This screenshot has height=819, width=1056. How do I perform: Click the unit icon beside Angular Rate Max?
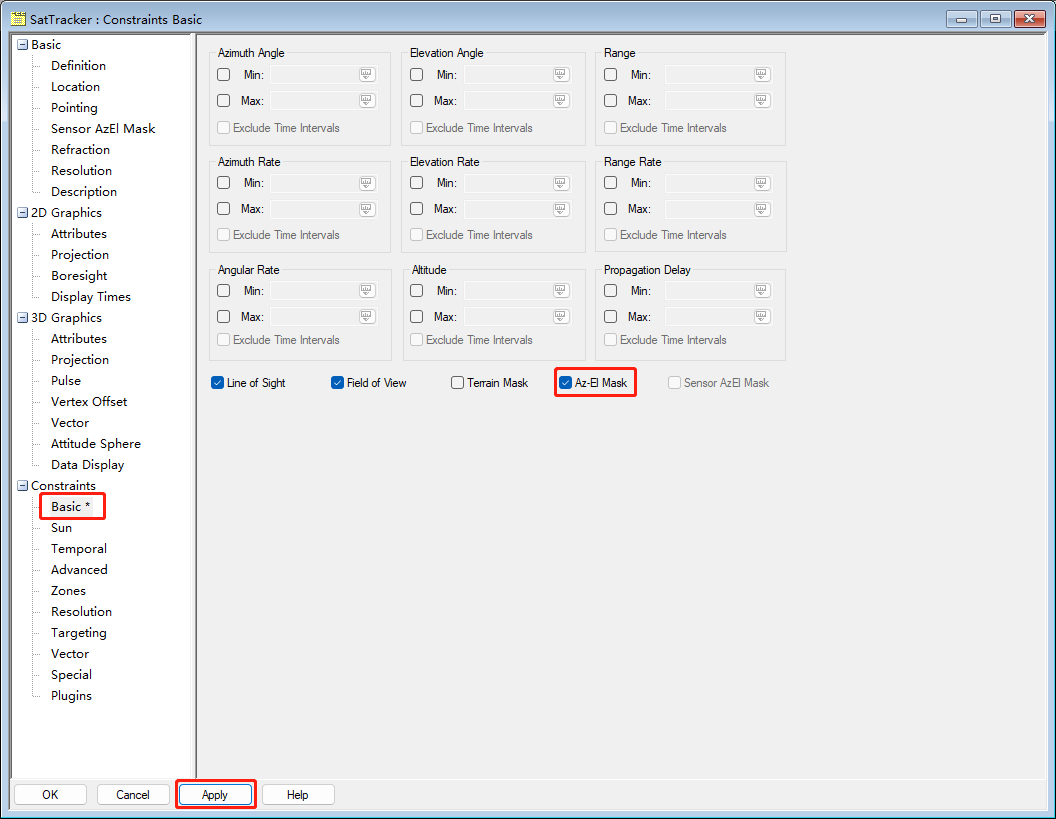367,317
